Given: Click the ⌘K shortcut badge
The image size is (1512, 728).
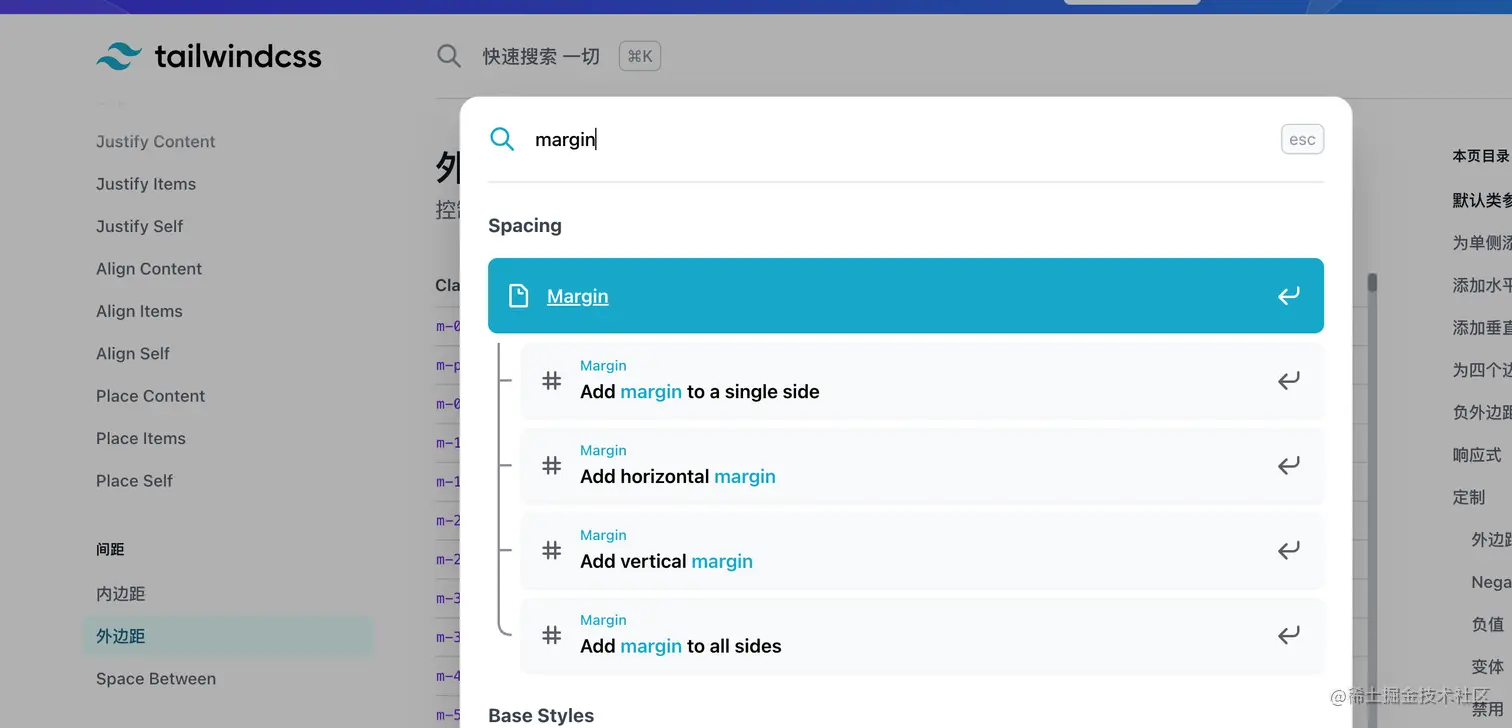Looking at the screenshot, I should [640, 56].
